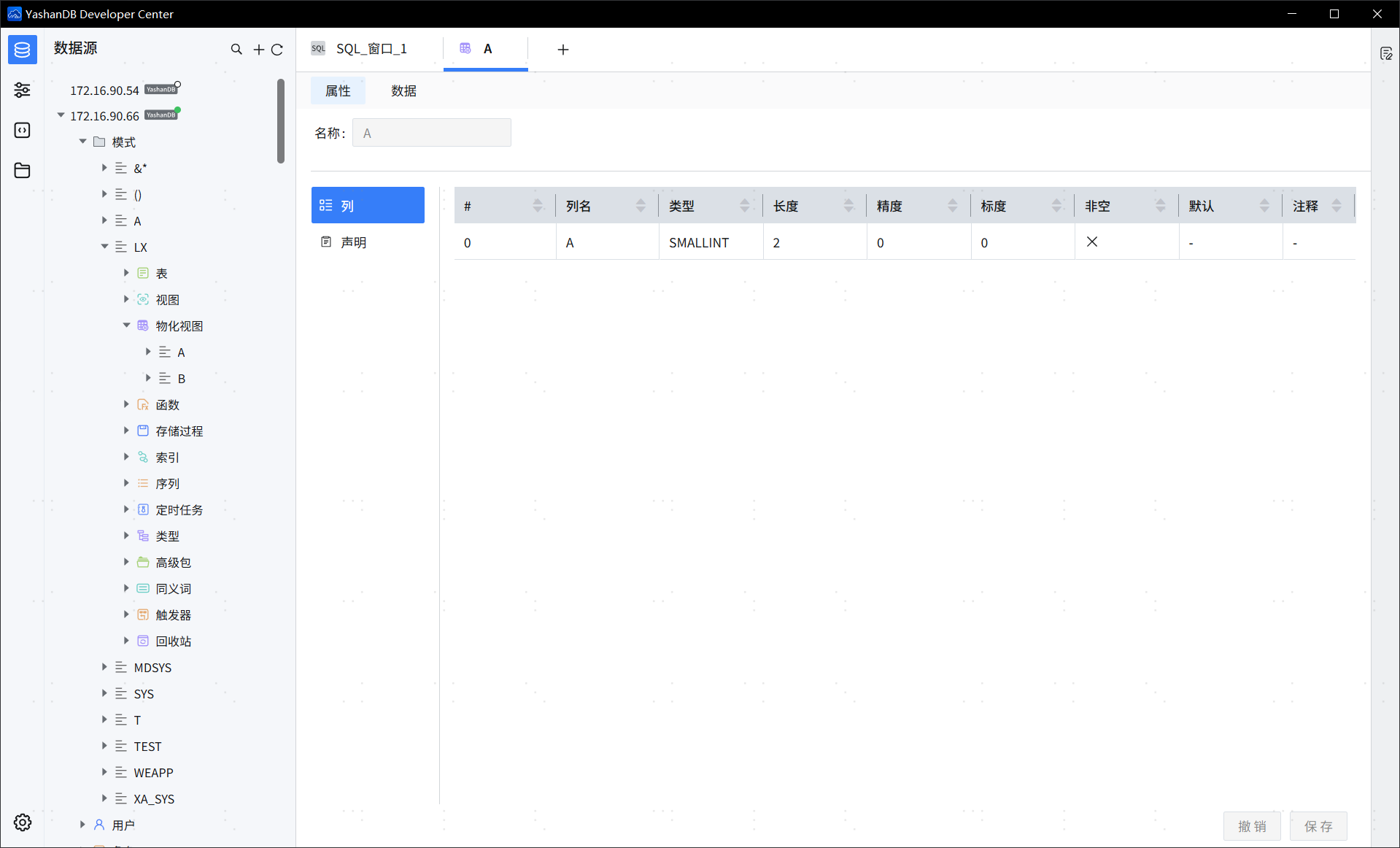Switch to the SQL_窗口_1 tab
This screenshot has height=848, width=1400.
[371, 49]
